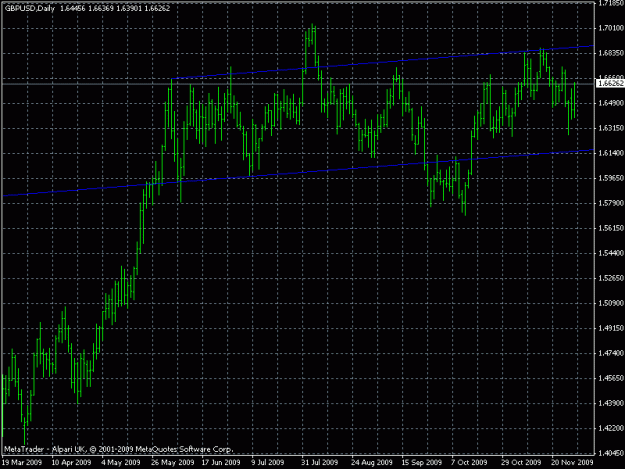The image size is (625, 469).
Task: Click the 20 Nov 2009 date label
Action: [572, 463]
